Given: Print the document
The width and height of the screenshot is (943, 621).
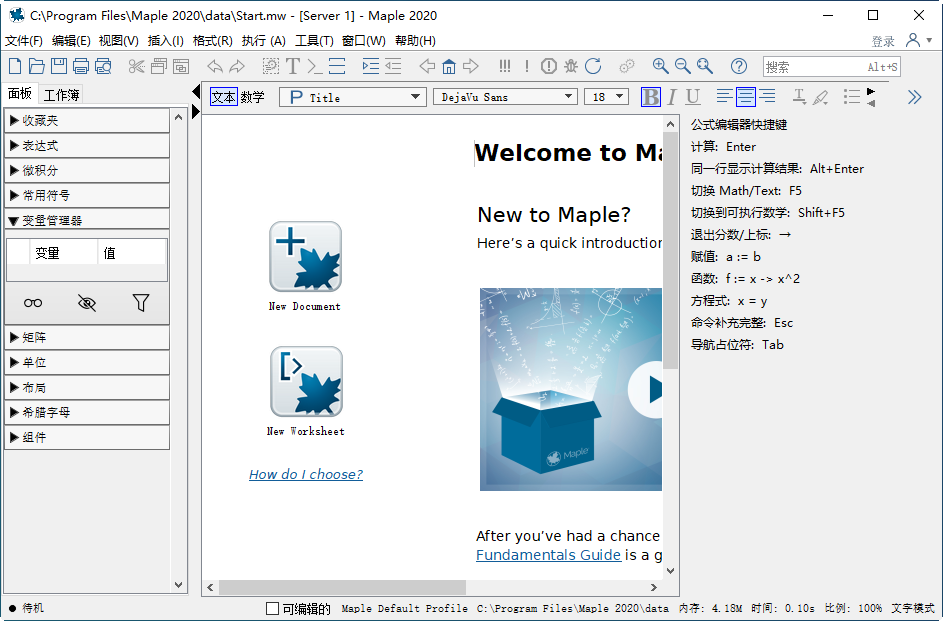Looking at the screenshot, I should (x=81, y=66).
